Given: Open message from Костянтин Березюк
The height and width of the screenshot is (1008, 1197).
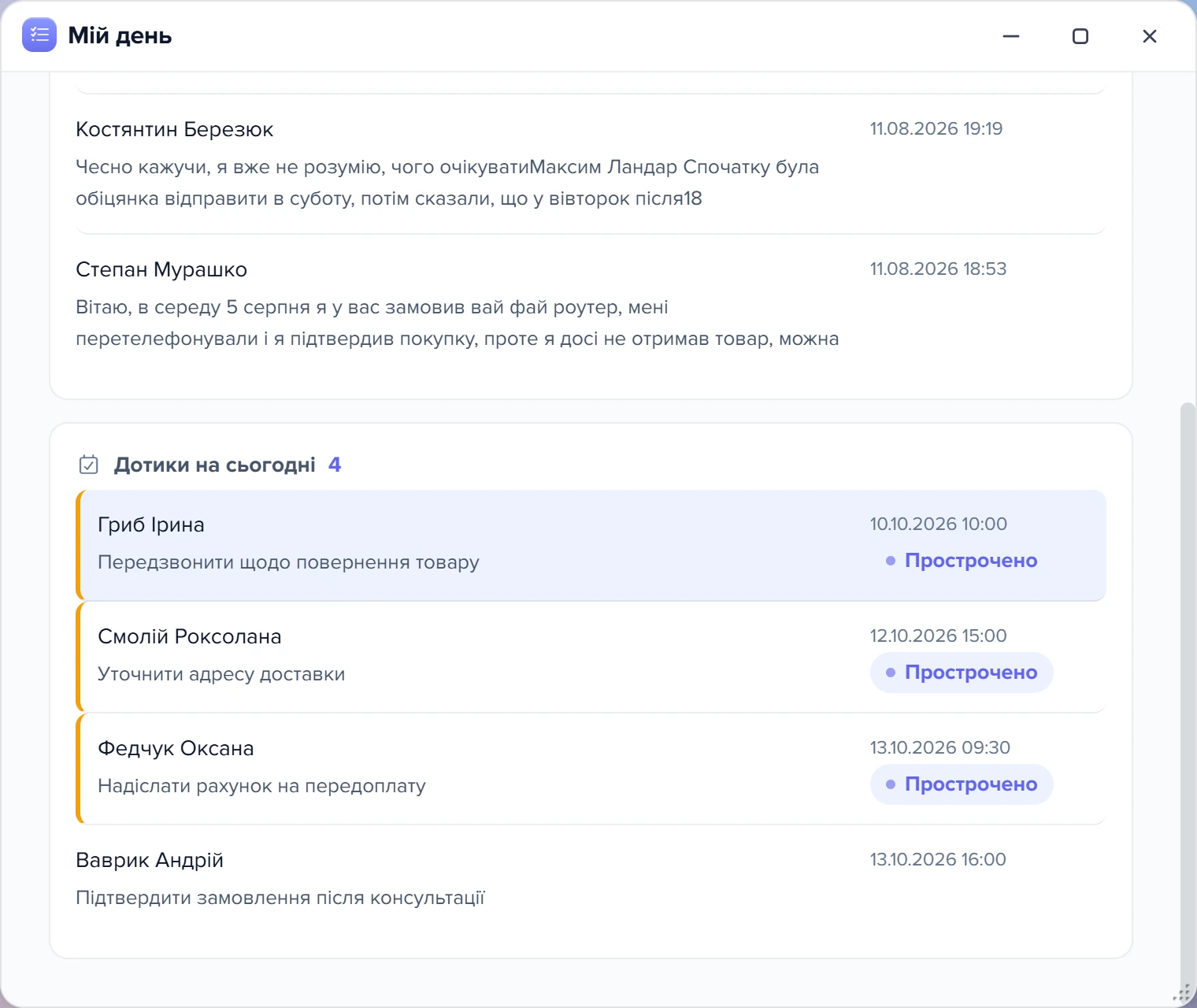Looking at the screenshot, I should (x=591, y=164).
